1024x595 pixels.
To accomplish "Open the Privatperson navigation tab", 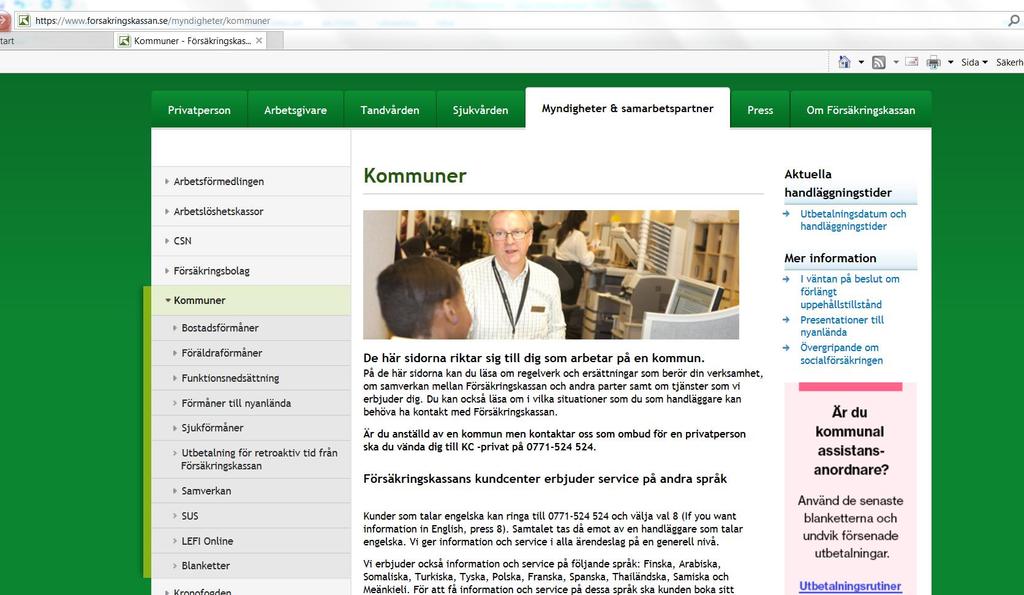I will 199,110.
